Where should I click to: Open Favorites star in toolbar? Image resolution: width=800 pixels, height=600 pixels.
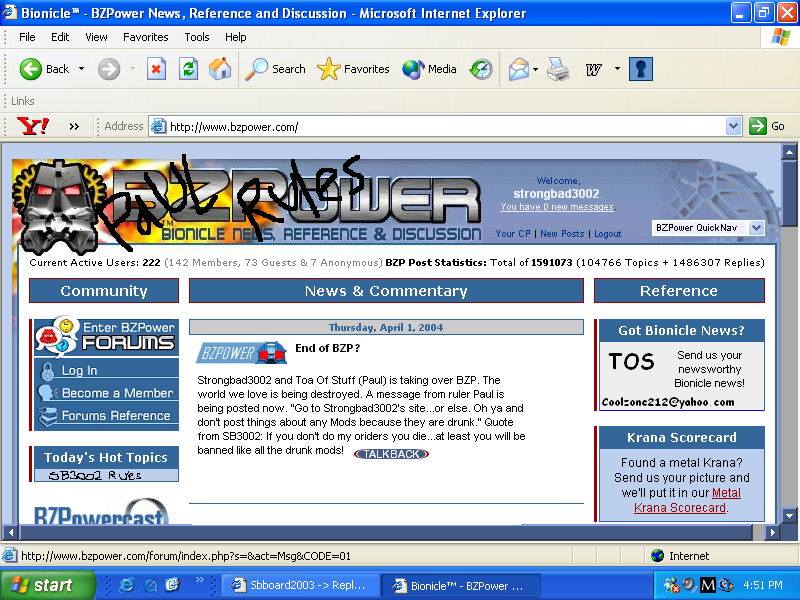pos(353,69)
